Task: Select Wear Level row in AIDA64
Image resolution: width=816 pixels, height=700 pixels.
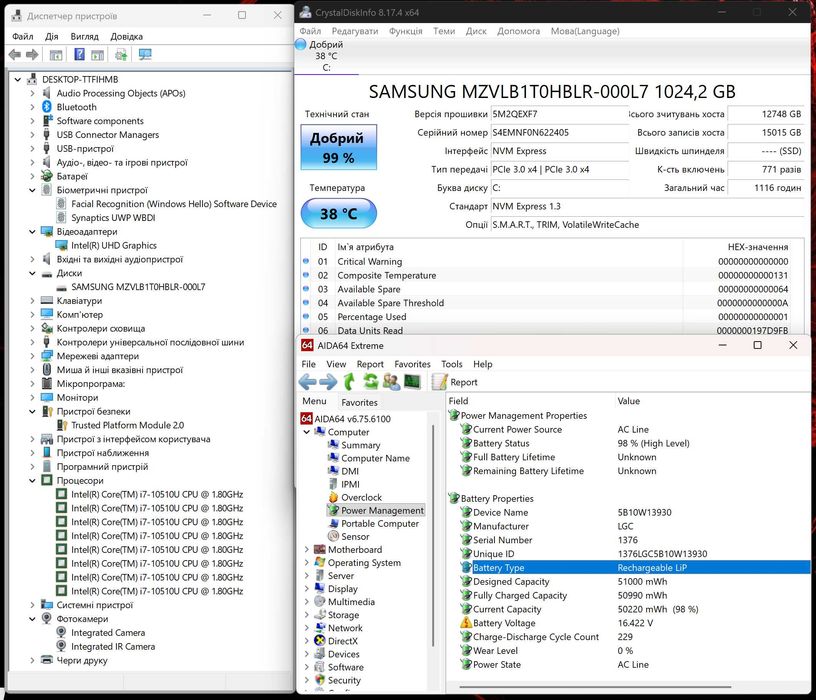Action: click(x=630, y=651)
